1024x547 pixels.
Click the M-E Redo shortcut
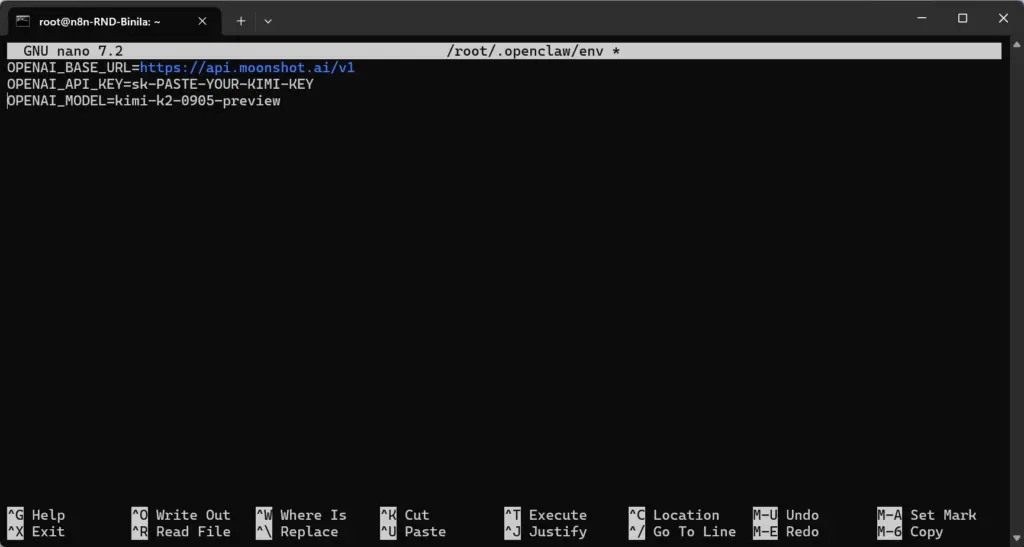pos(786,531)
